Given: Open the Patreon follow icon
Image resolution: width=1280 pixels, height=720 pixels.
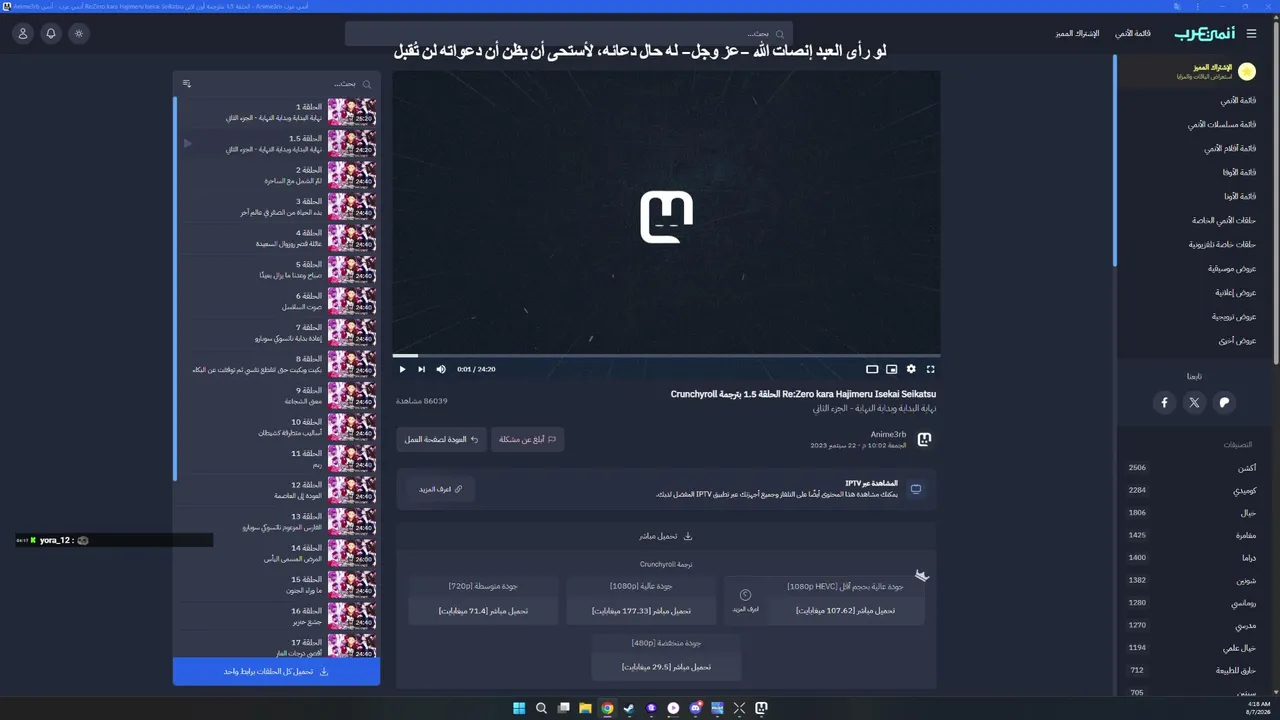Looking at the screenshot, I should tap(1224, 402).
